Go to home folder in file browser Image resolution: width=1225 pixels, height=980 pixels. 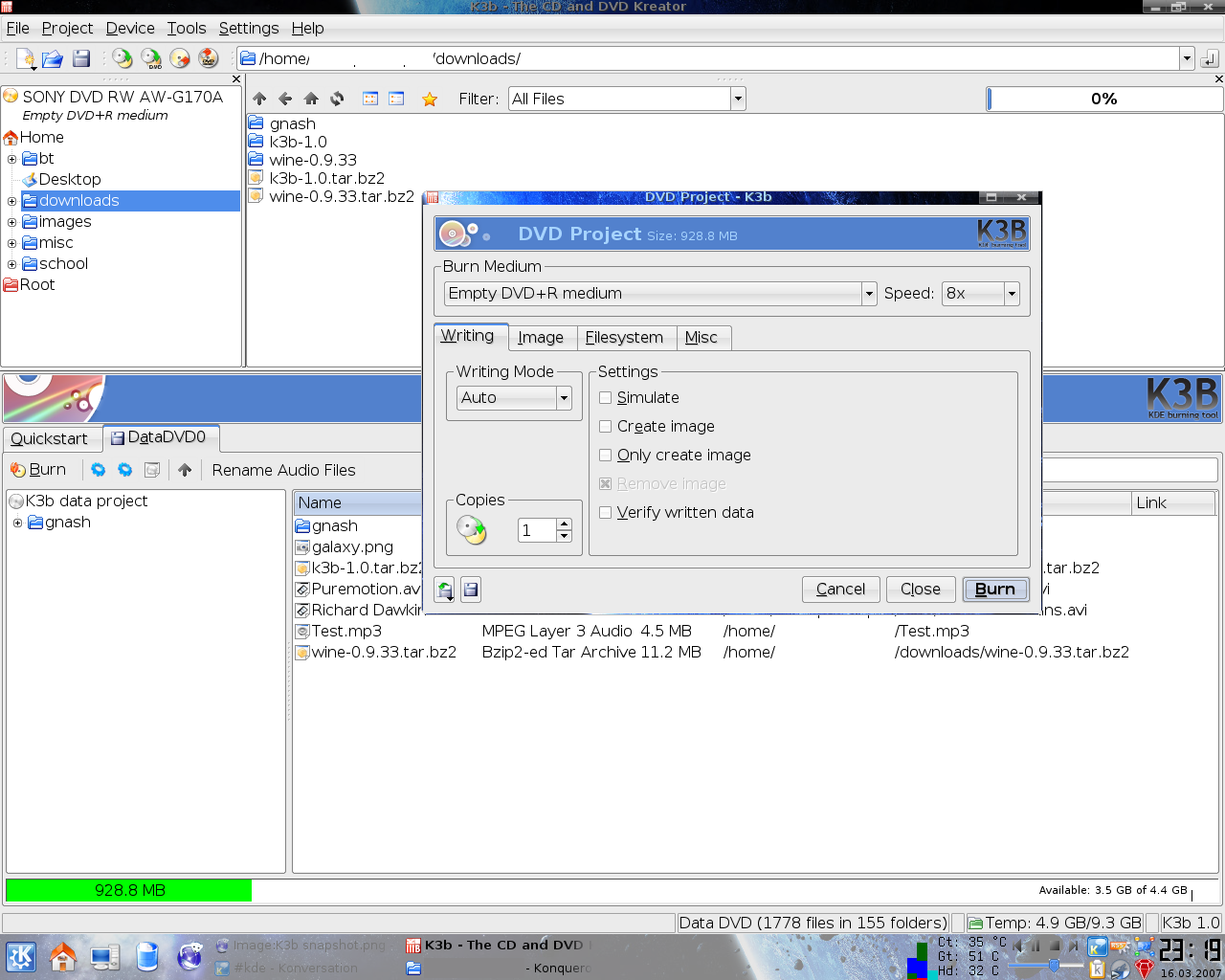(x=311, y=99)
